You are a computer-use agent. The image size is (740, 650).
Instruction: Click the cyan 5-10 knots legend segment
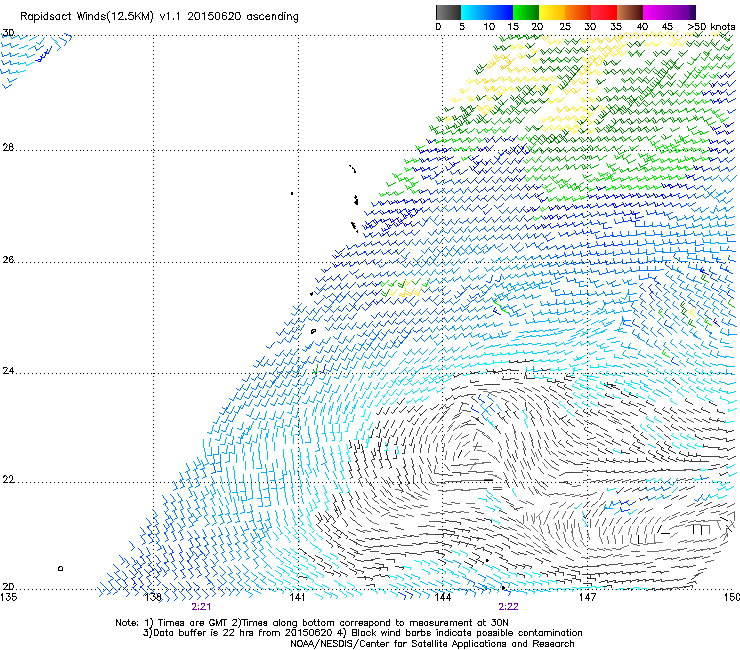pyautogui.click(x=474, y=12)
